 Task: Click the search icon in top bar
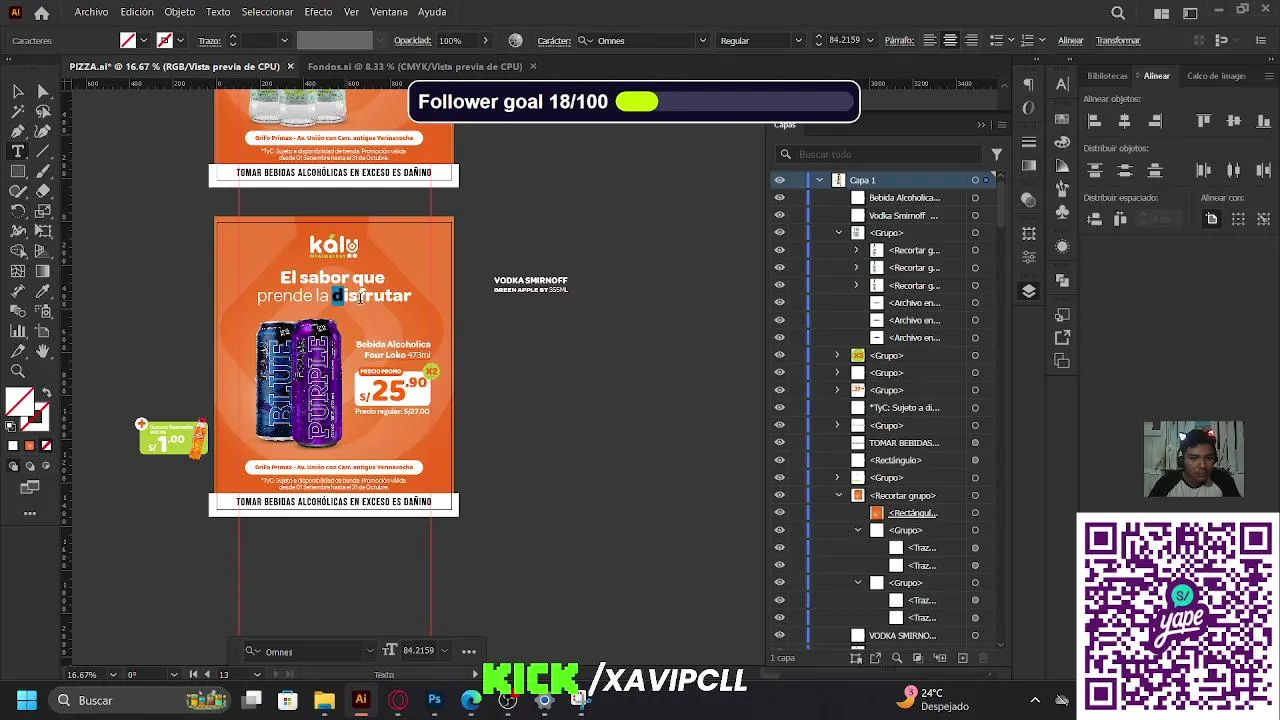(x=1118, y=13)
